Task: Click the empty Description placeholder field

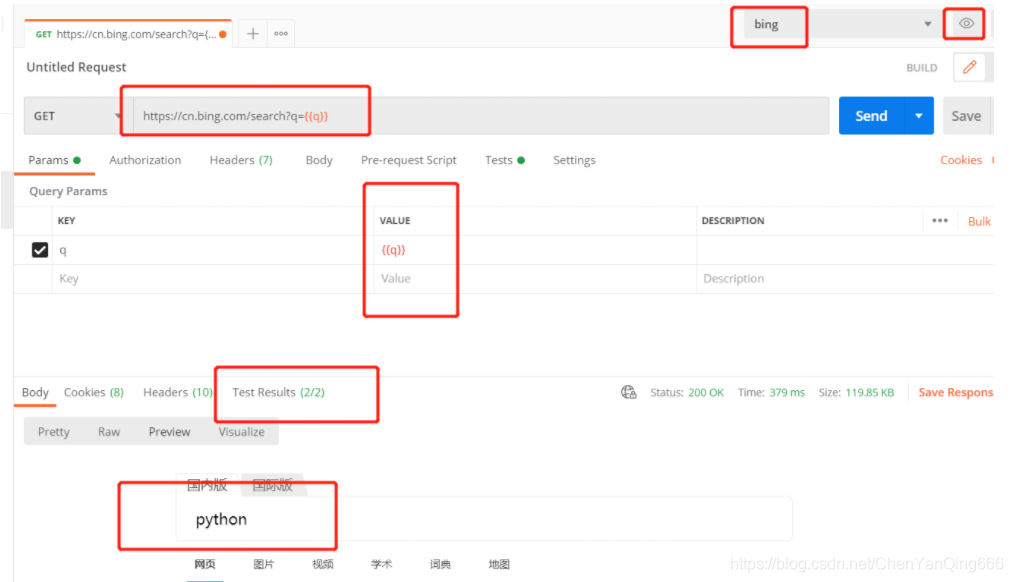Action: 844,279
